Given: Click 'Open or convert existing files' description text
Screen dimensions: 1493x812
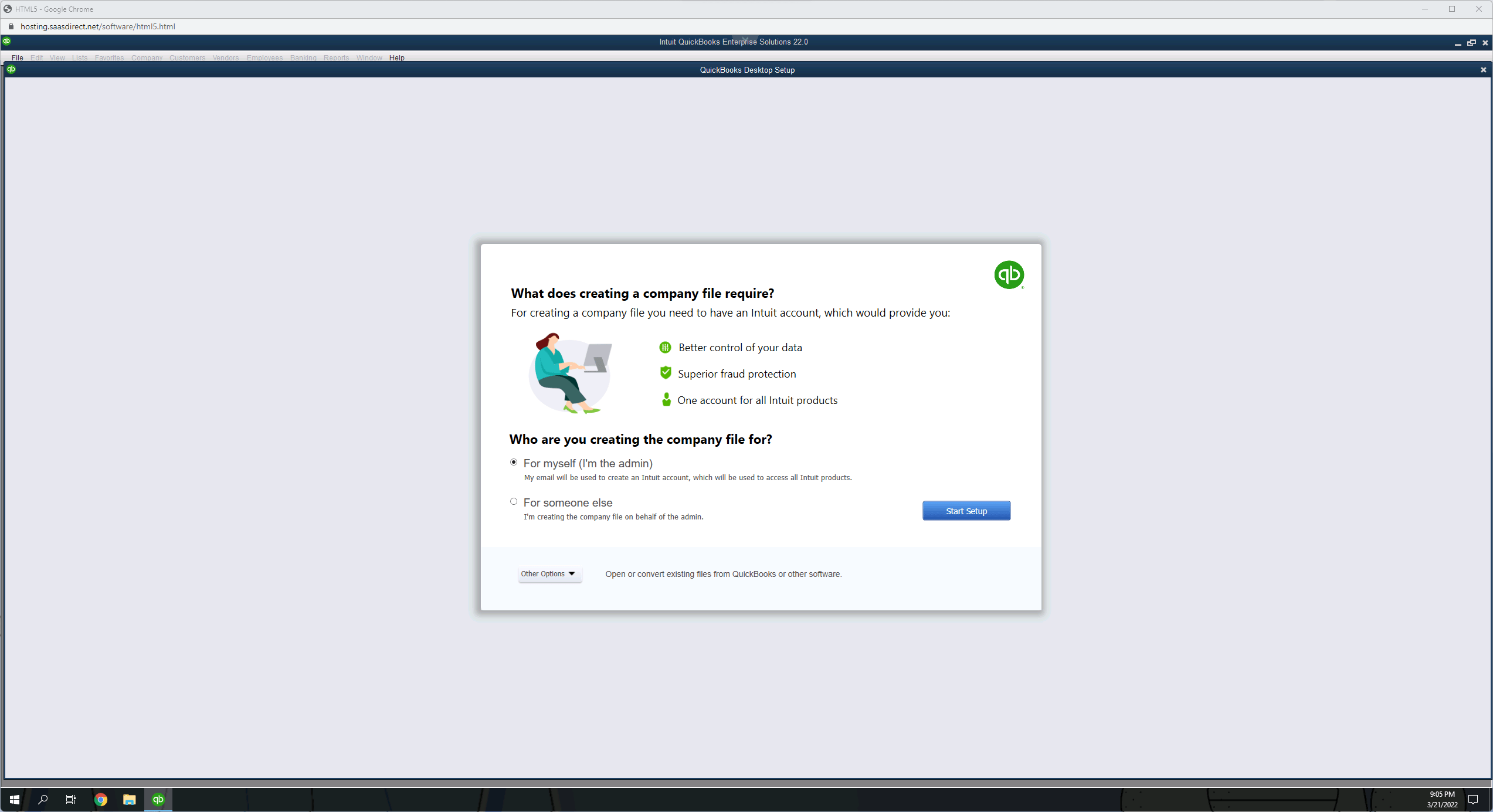Looking at the screenshot, I should [x=724, y=574].
